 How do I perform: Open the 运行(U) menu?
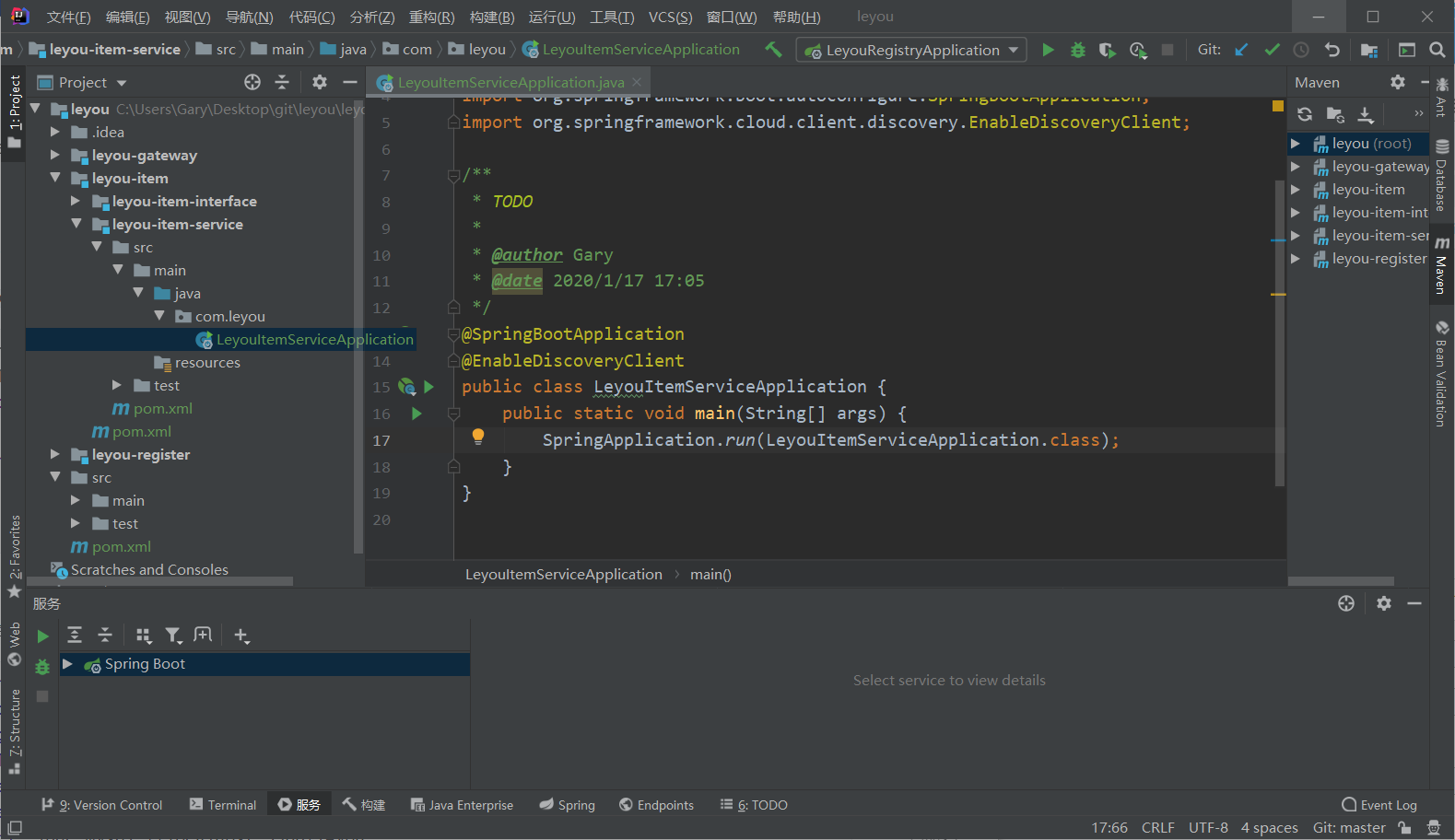pos(551,17)
